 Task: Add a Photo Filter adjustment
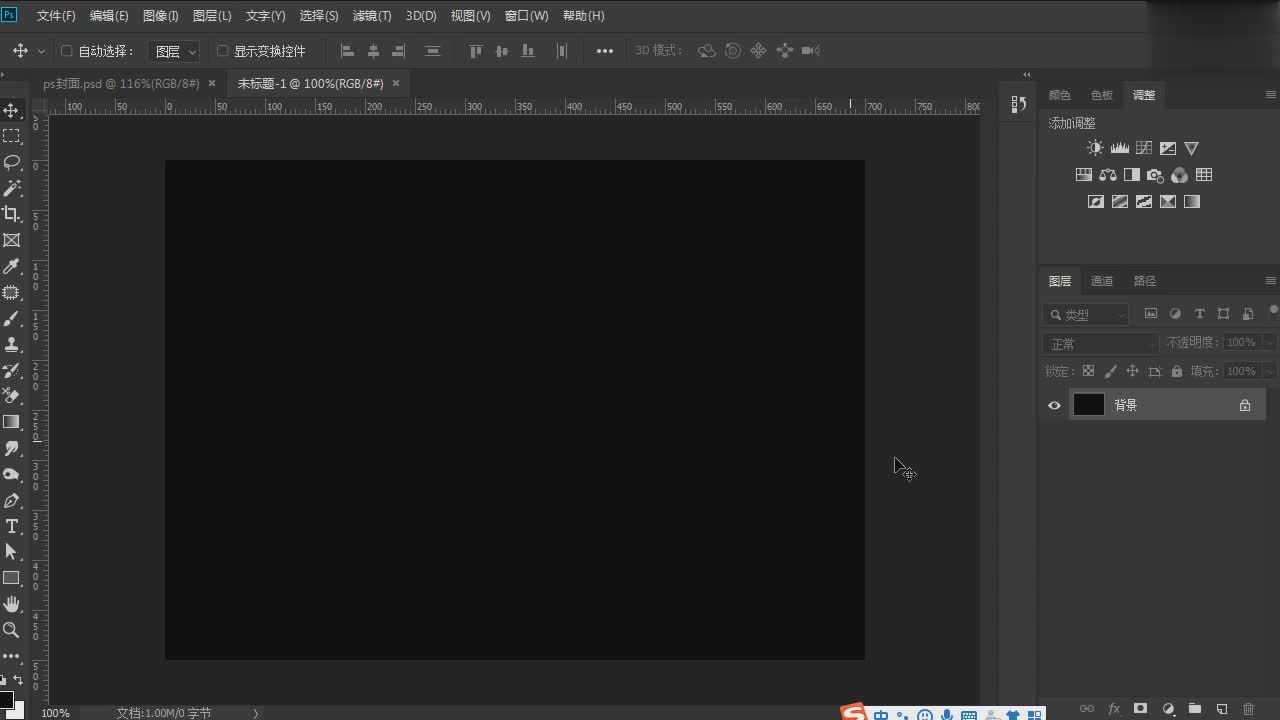click(1156, 175)
